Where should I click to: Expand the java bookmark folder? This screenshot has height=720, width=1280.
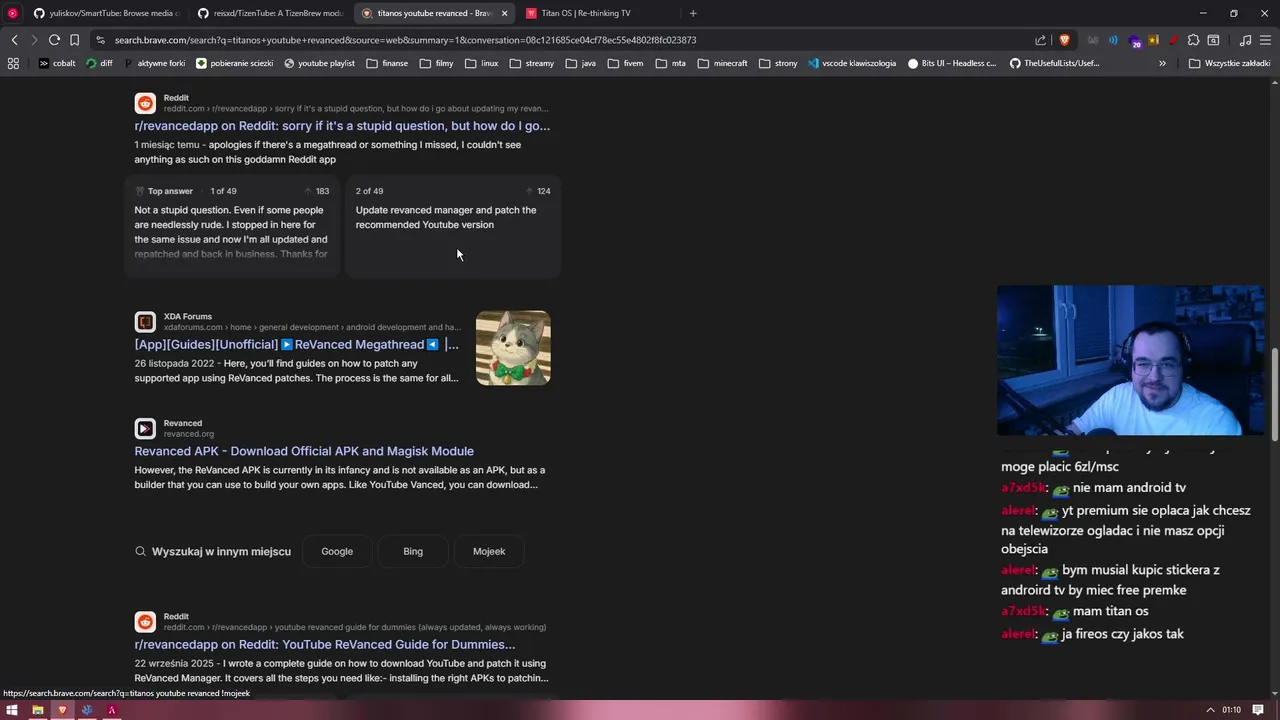pos(581,63)
